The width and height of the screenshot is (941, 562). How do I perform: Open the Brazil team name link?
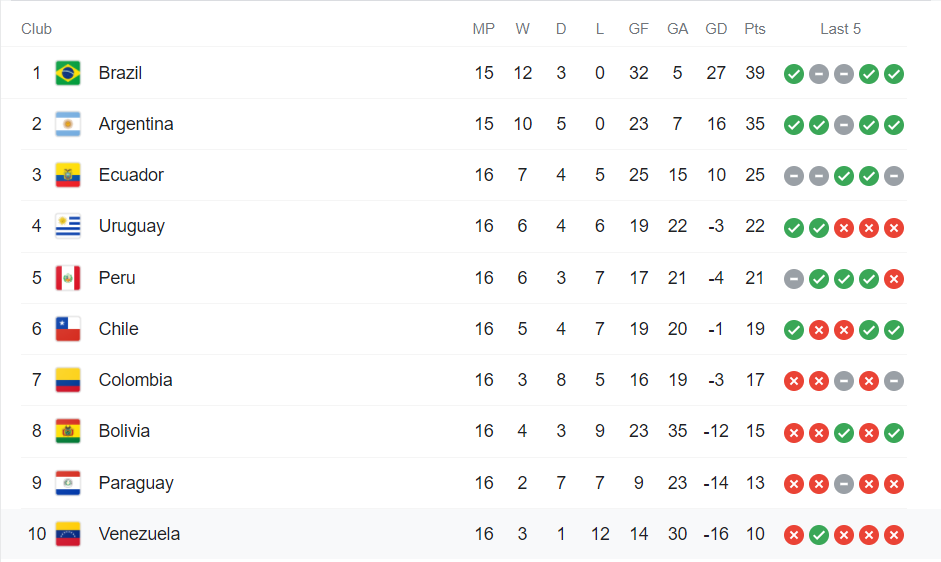click(x=120, y=73)
